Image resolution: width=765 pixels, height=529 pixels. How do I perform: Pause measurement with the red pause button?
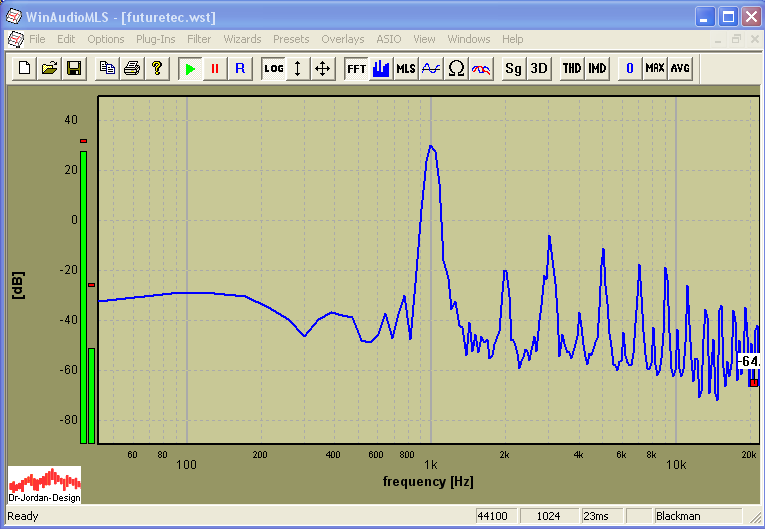(x=215, y=68)
